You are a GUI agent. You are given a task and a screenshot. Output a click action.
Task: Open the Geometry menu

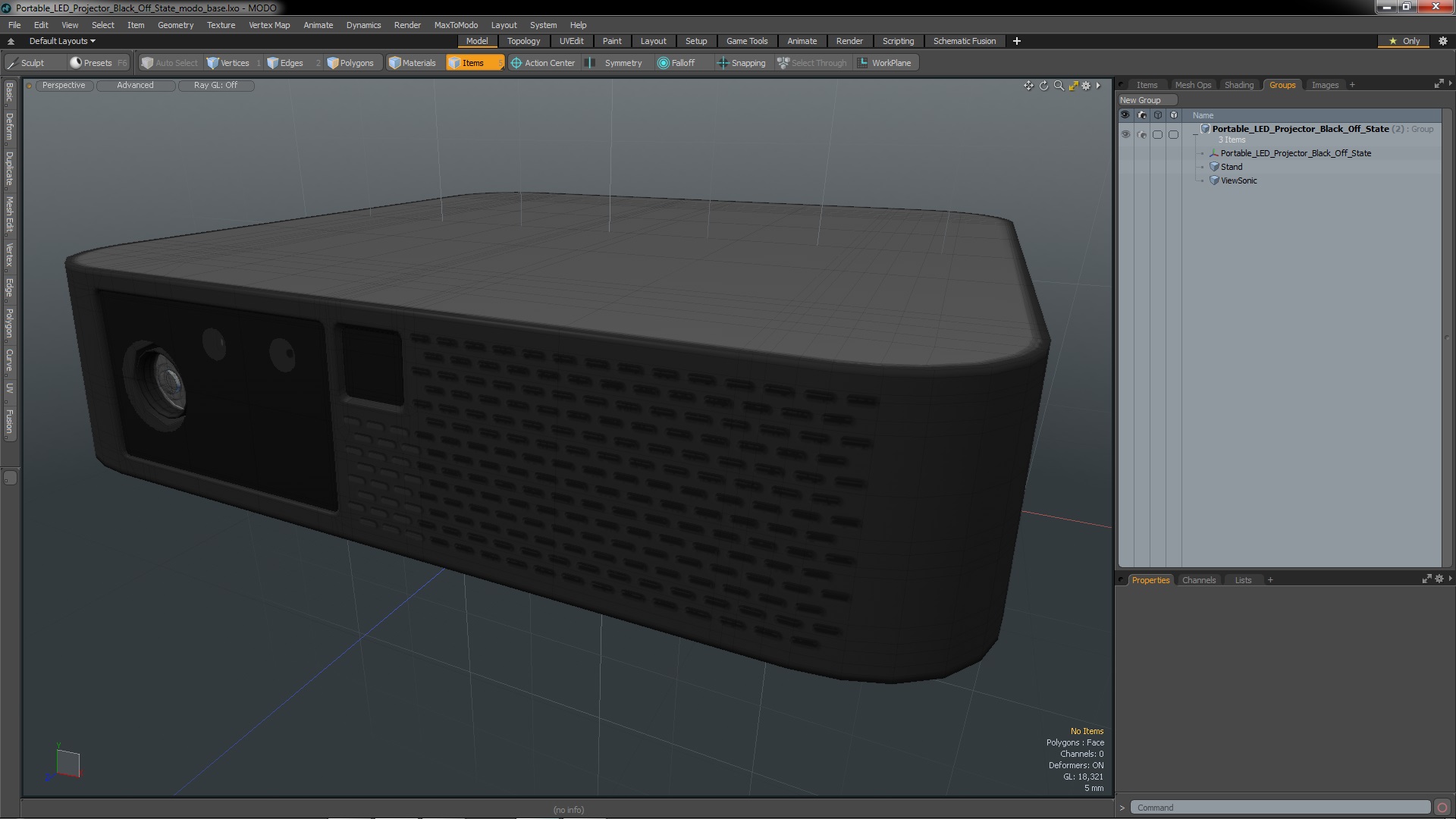point(175,25)
